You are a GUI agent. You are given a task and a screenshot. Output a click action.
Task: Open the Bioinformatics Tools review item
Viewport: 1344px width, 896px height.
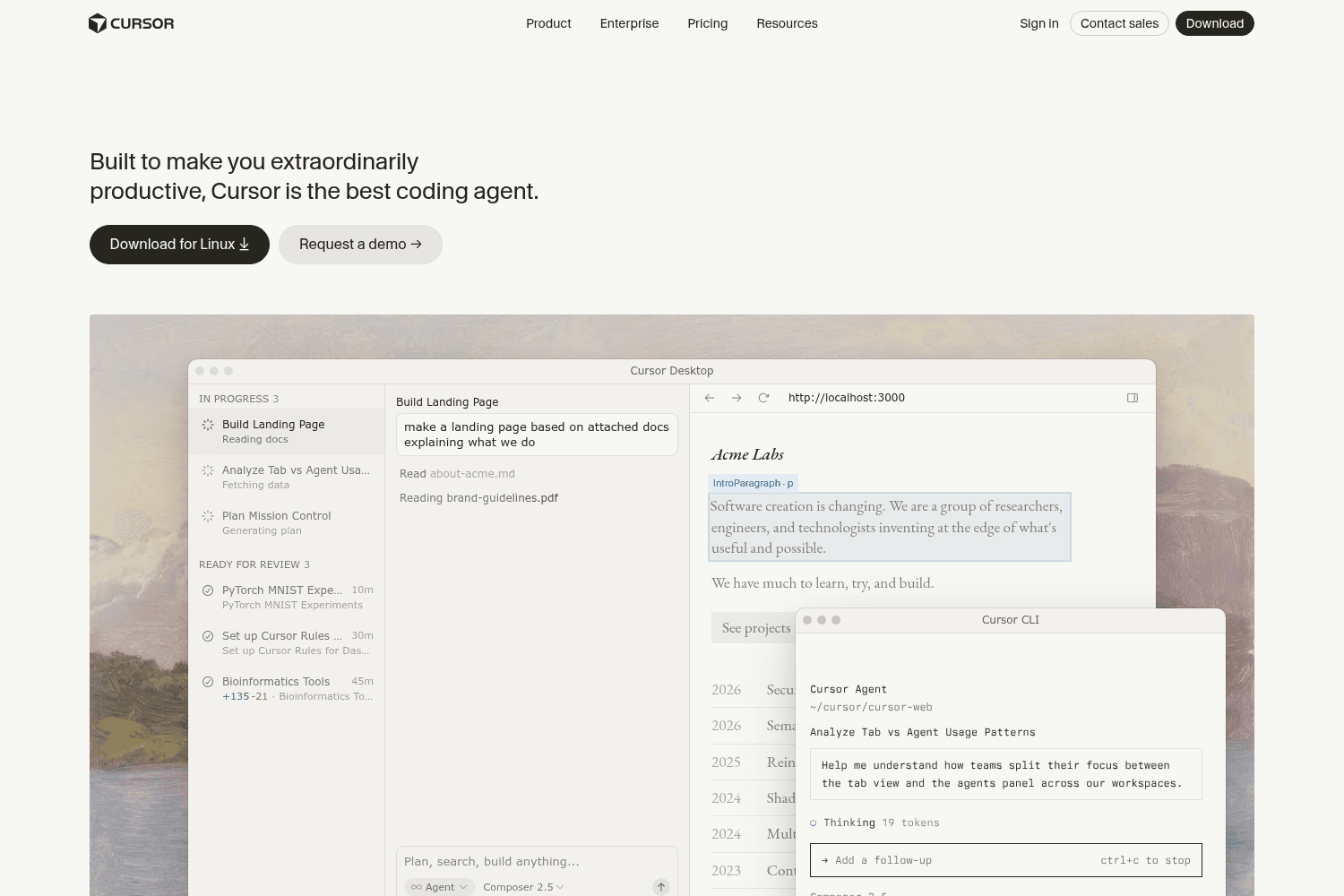[287, 689]
